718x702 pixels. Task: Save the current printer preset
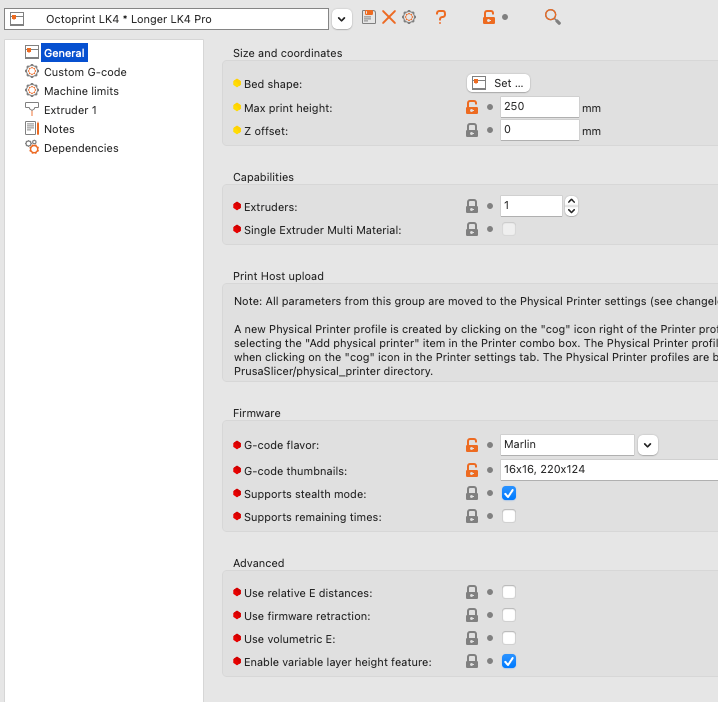(x=369, y=17)
